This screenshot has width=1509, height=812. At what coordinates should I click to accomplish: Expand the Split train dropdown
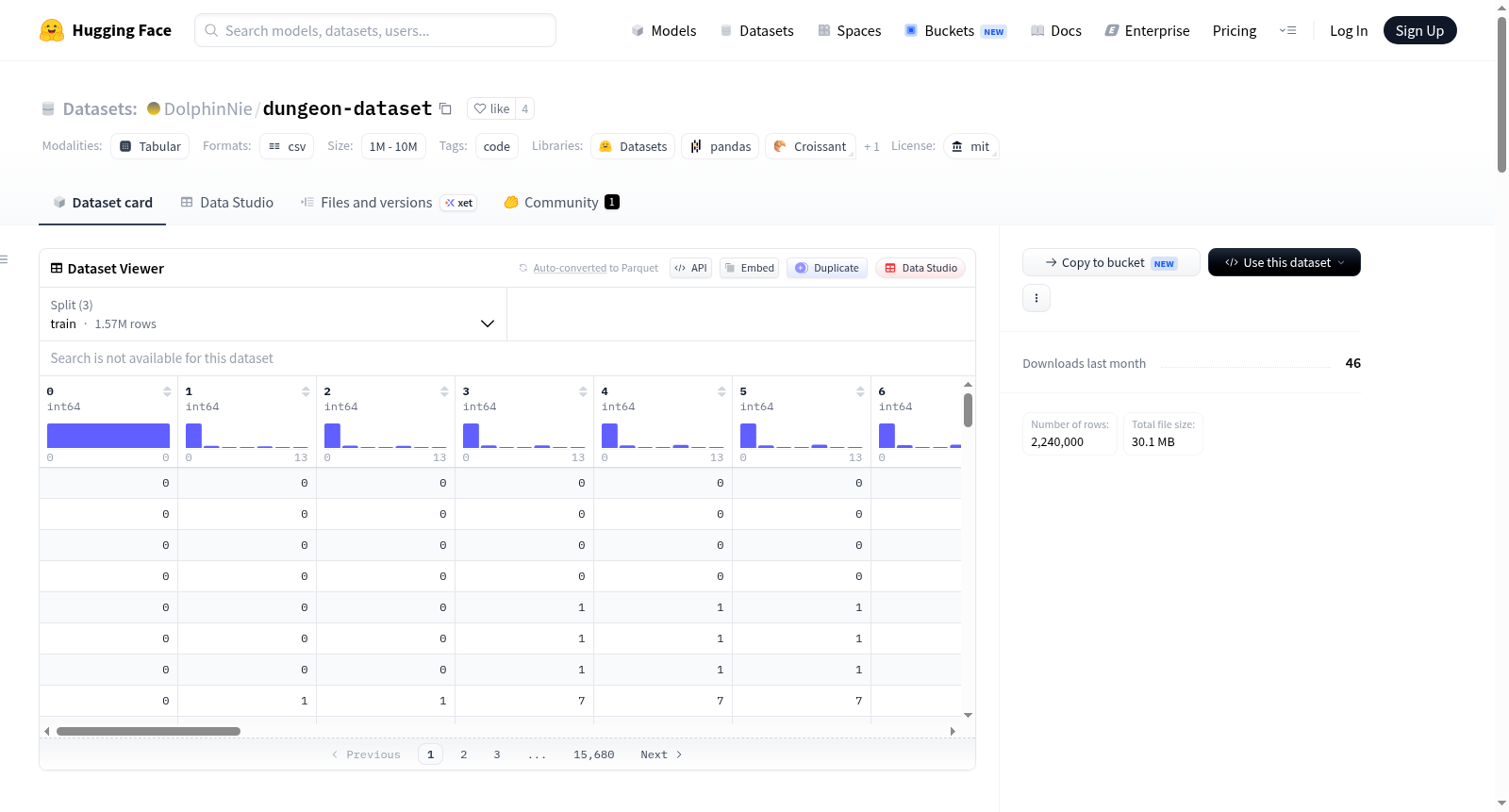tap(274, 314)
